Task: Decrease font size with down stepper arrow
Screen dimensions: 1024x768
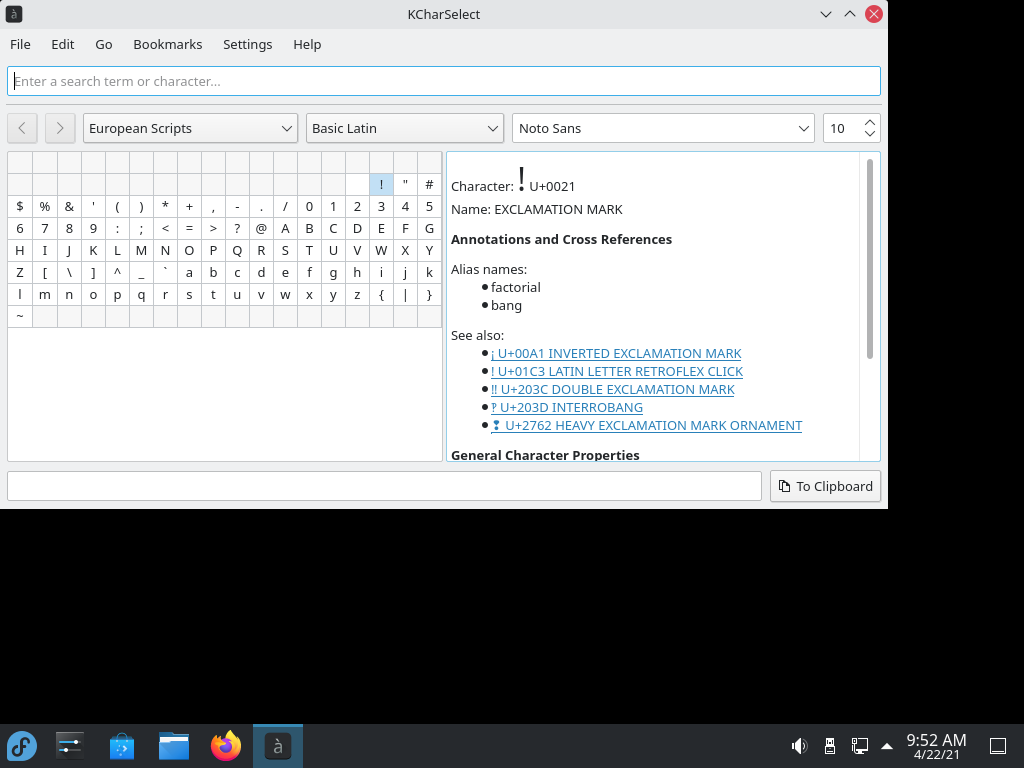Action: tap(870, 134)
